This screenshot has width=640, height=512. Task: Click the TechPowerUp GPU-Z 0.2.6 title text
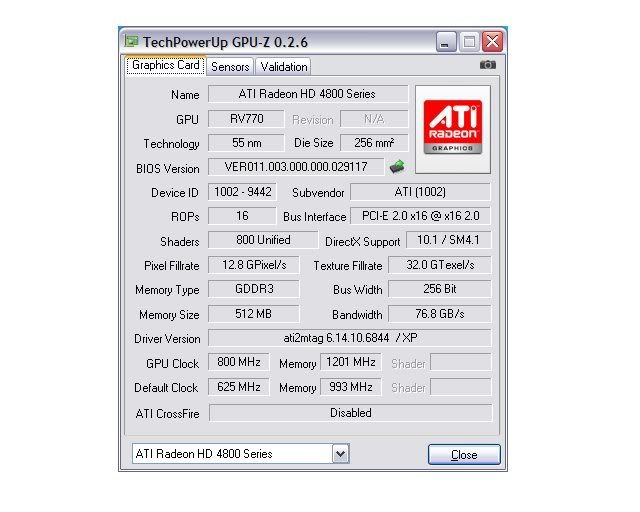click(x=225, y=42)
